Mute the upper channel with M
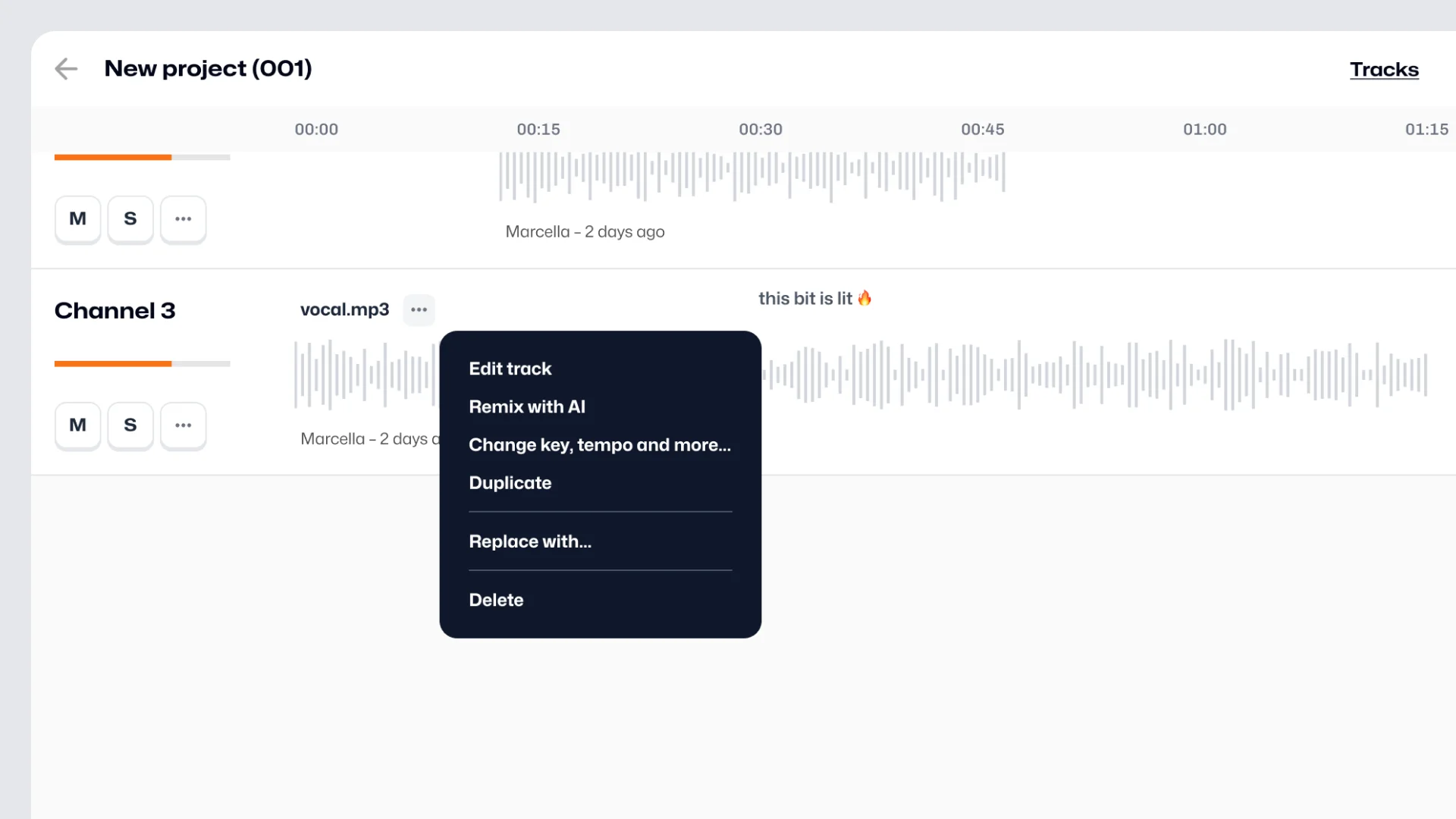Screen dimensions: 1456x819 [77, 219]
